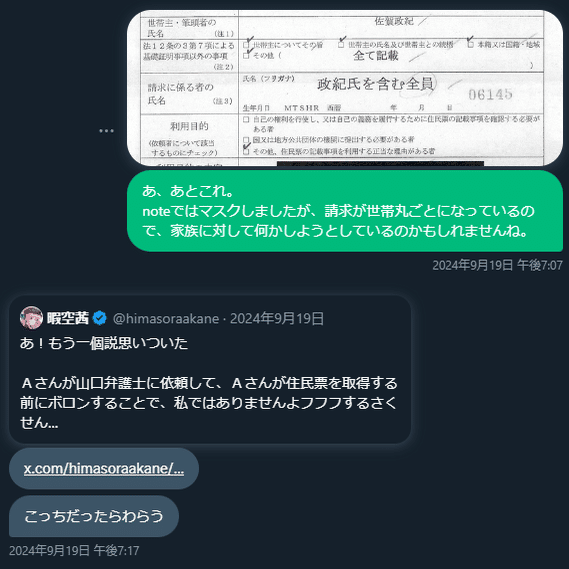
Task: Click the quoted tweet date 2024年9月19日
Action: tap(277, 319)
